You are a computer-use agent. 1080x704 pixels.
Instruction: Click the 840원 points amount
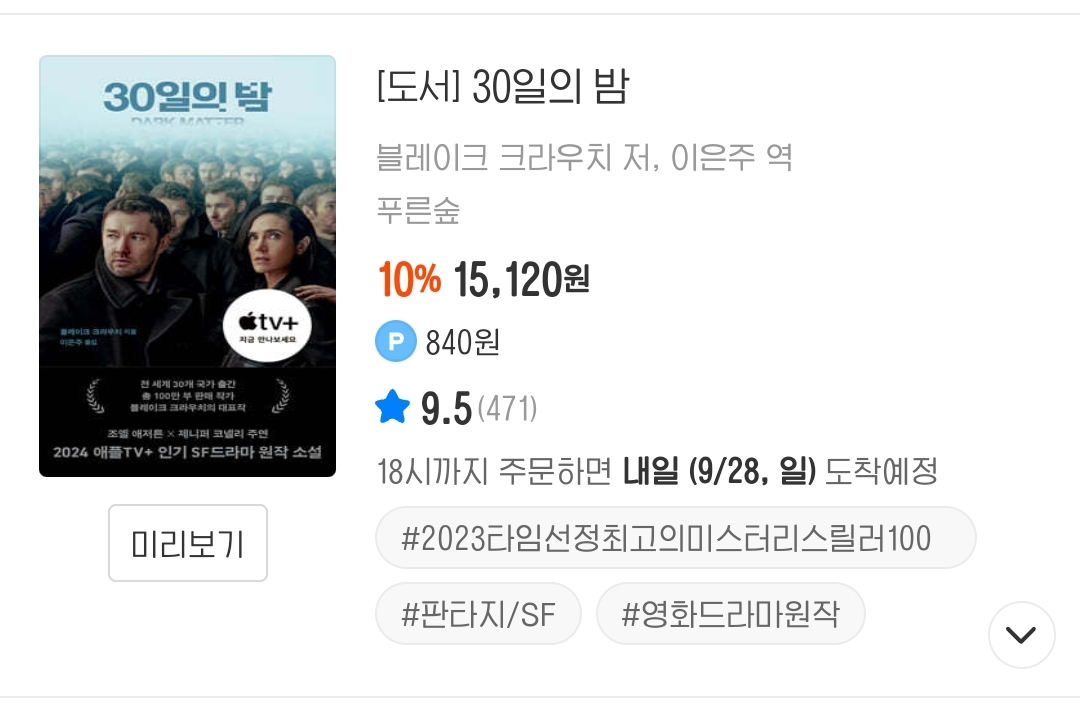[x=462, y=343]
